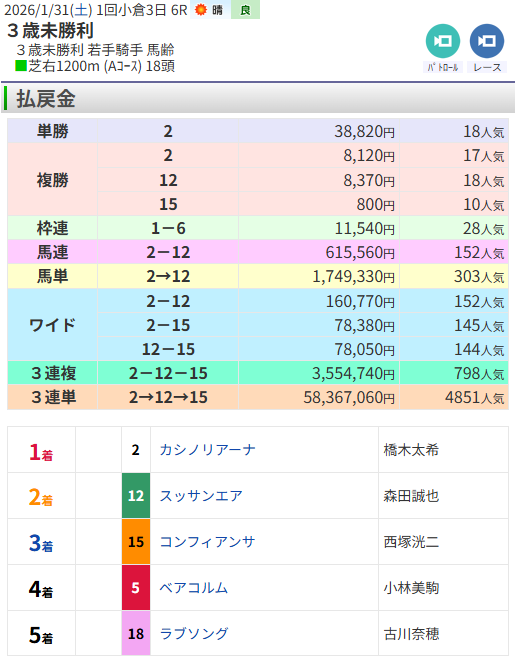Screen dimensions: 516x661
Task: Open horse ラブソング page
Action: [194, 634]
